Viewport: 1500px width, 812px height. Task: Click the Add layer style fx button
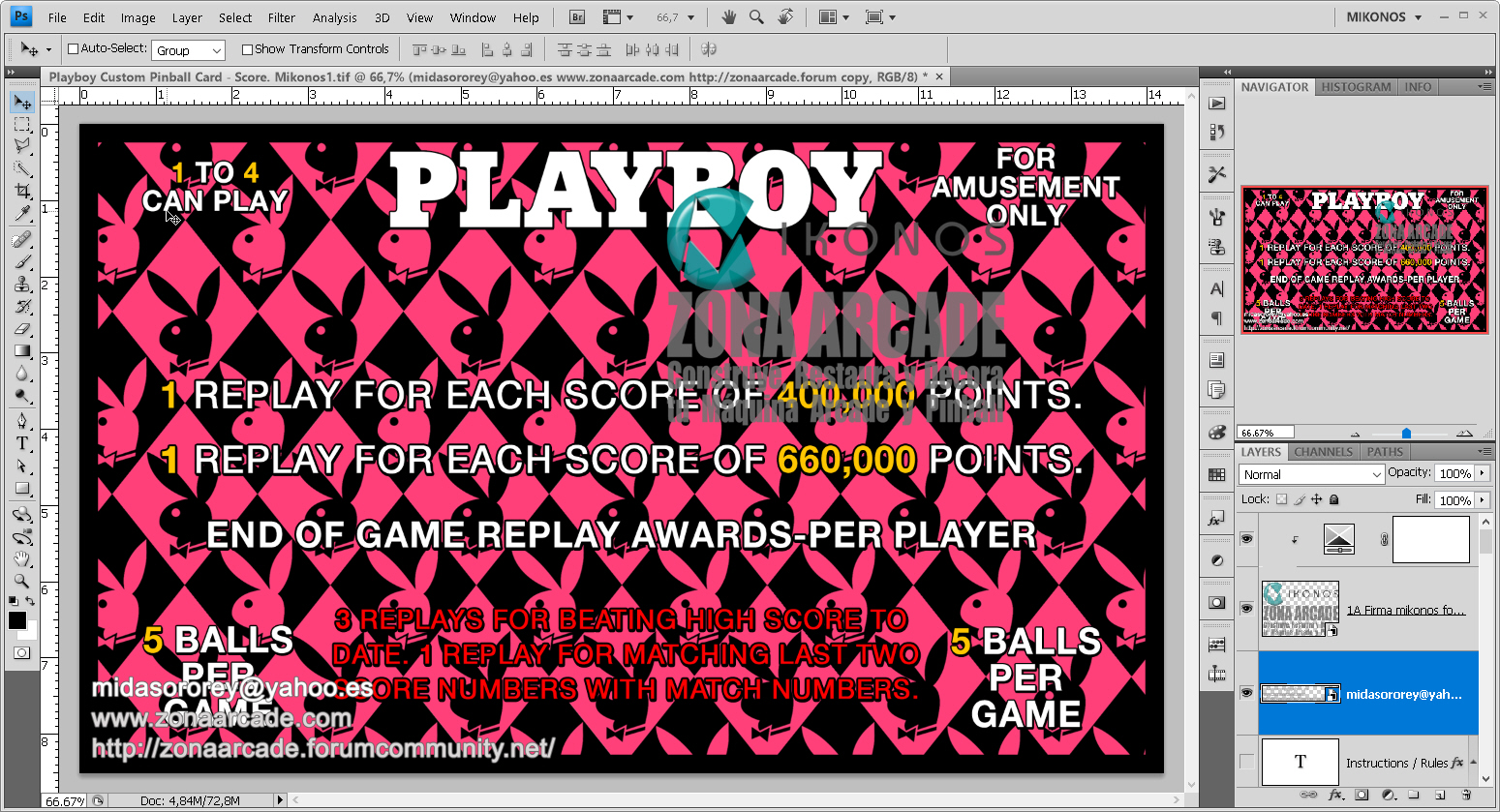tap(1336, 796)
